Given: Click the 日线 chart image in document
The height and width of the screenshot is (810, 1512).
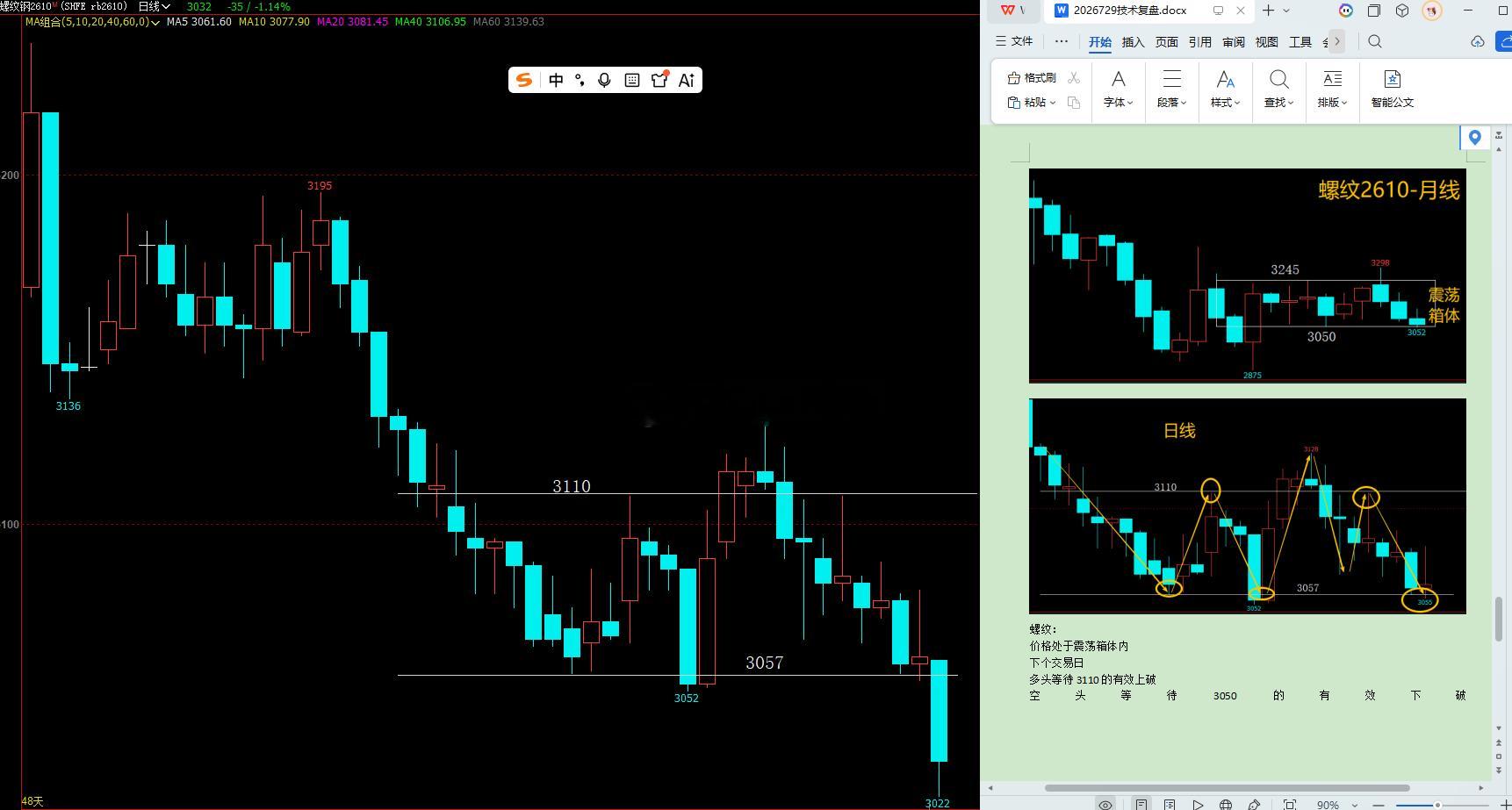Looking at the screenshot, I should point(1247,506).
